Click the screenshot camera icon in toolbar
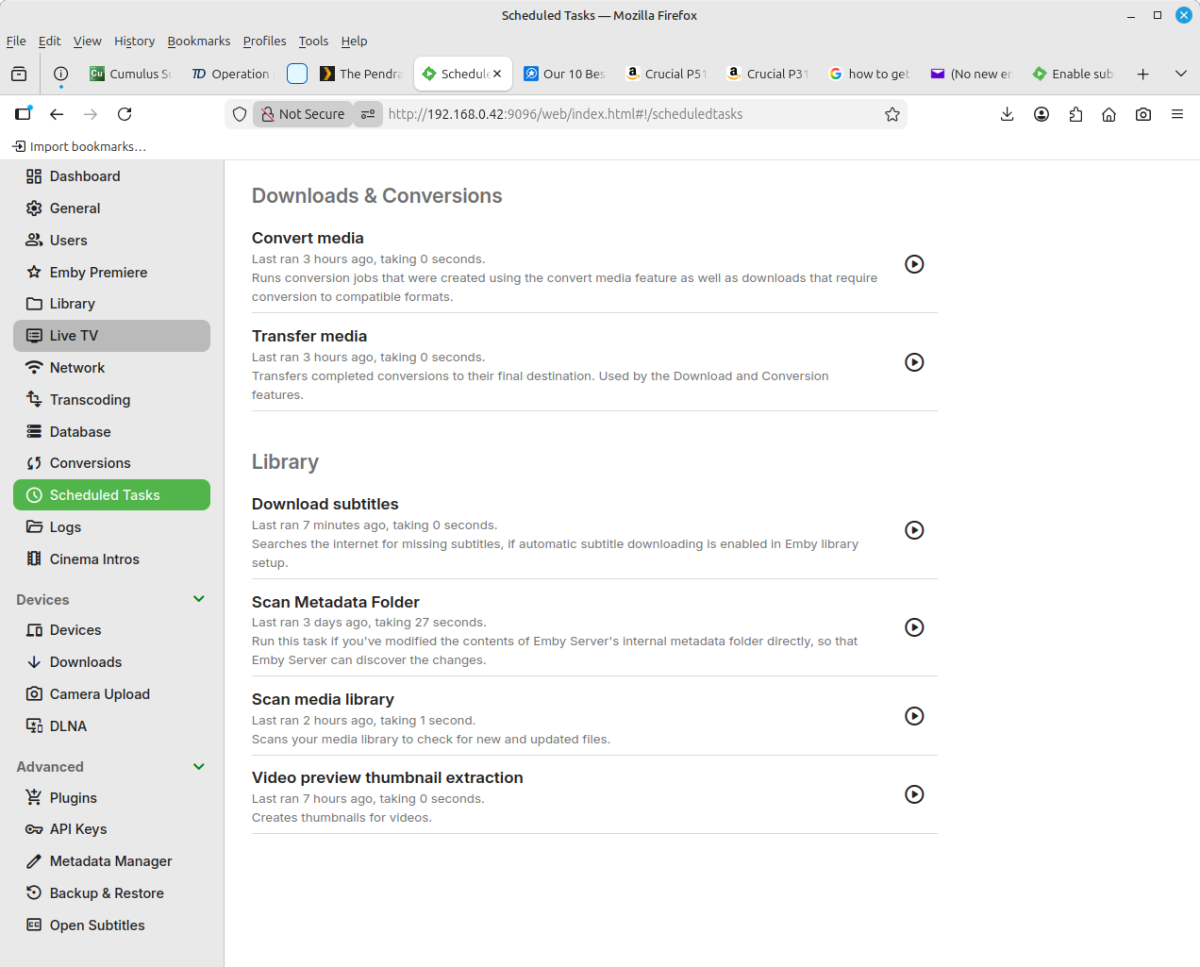Image resolution: width=1200 pixels, height=967 pixels. (1143, 114)
